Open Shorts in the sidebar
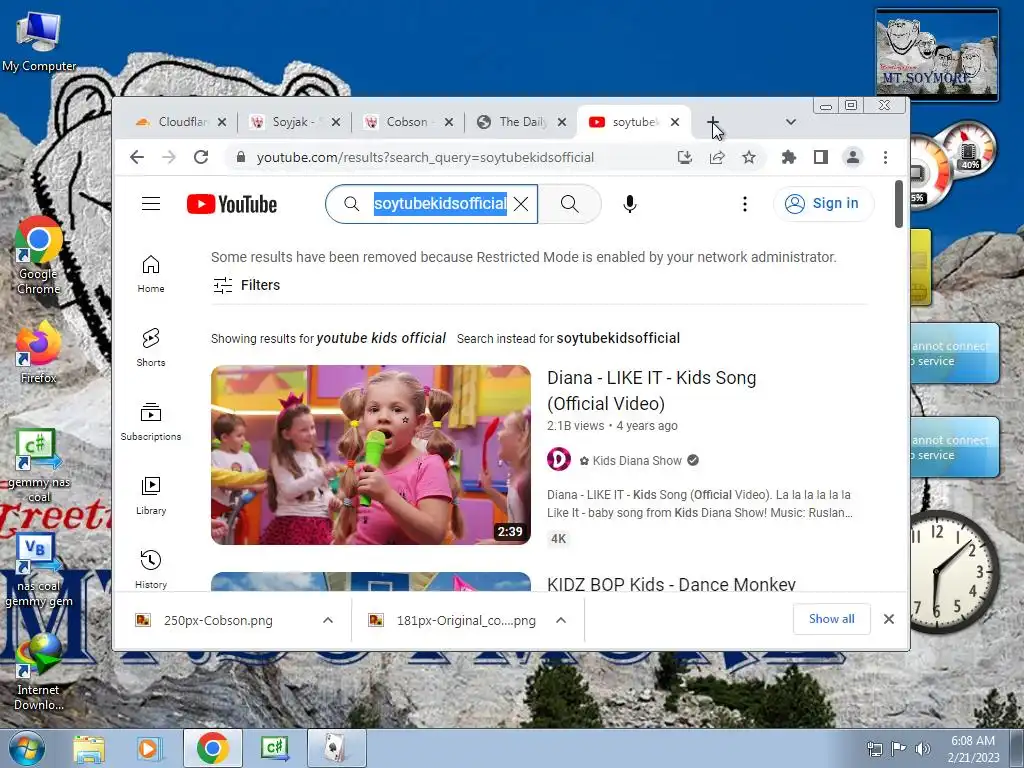The width and height of the screenshot is (1024, 768). point(151,347)
